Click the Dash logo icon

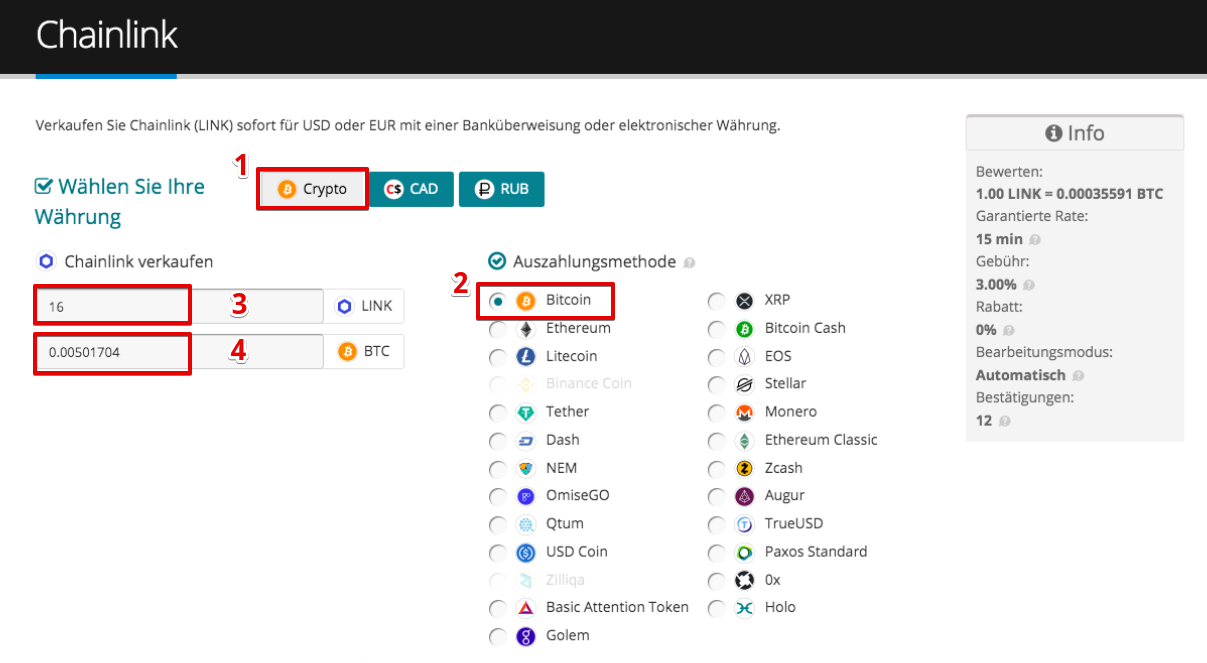click(x=526, y=440)
